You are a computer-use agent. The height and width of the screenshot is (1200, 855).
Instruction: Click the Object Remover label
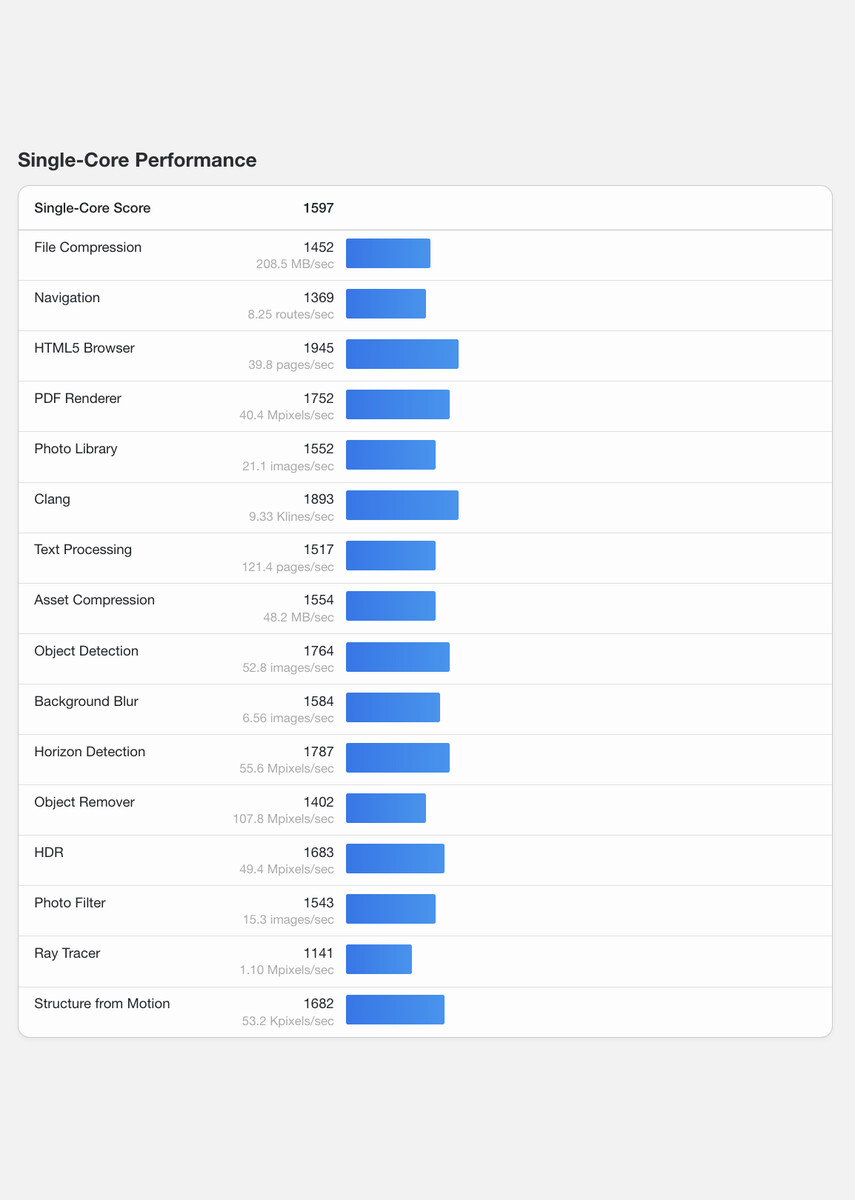pos(84,802)
